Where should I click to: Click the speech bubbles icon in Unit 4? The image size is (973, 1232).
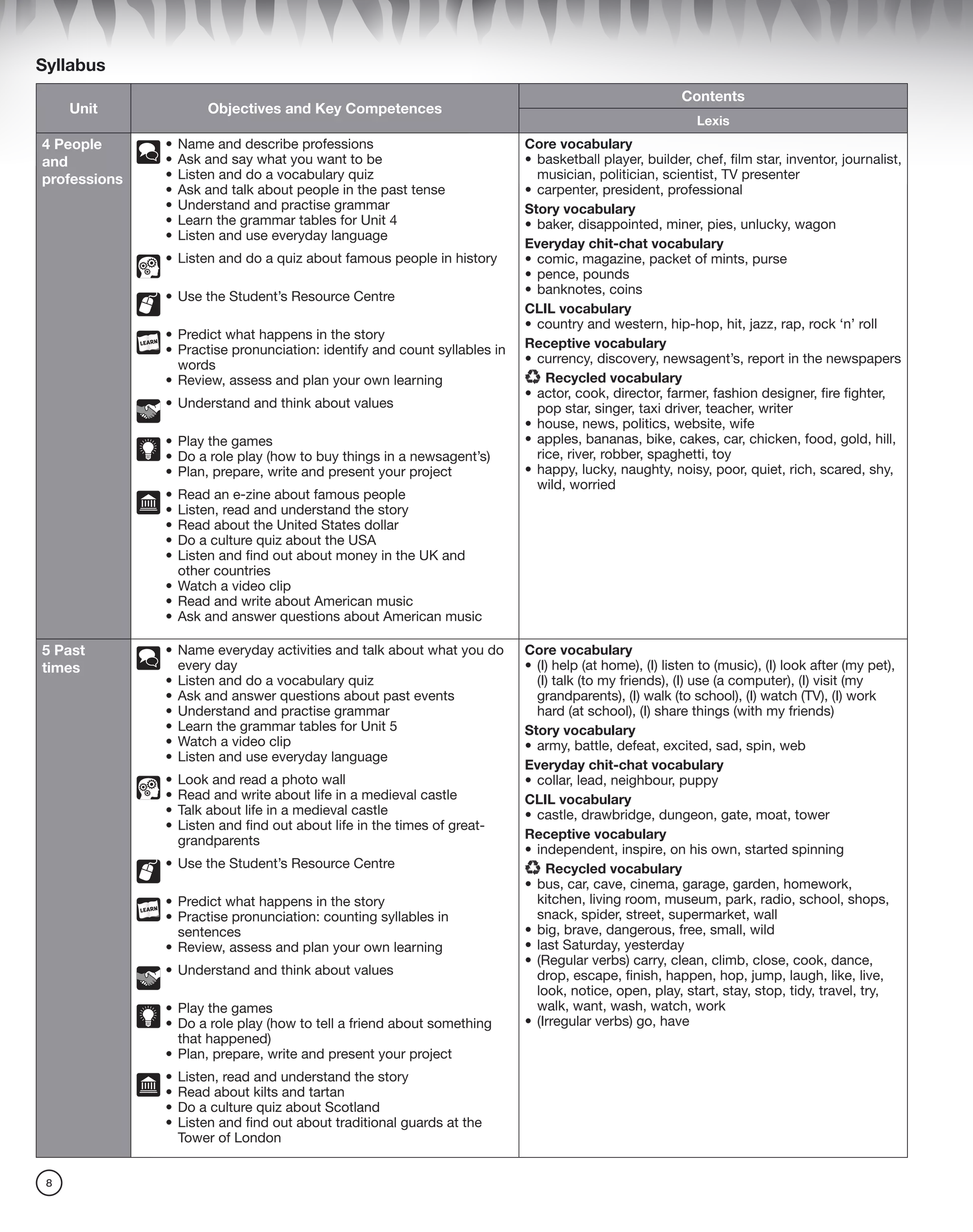[x=149, y=152]
